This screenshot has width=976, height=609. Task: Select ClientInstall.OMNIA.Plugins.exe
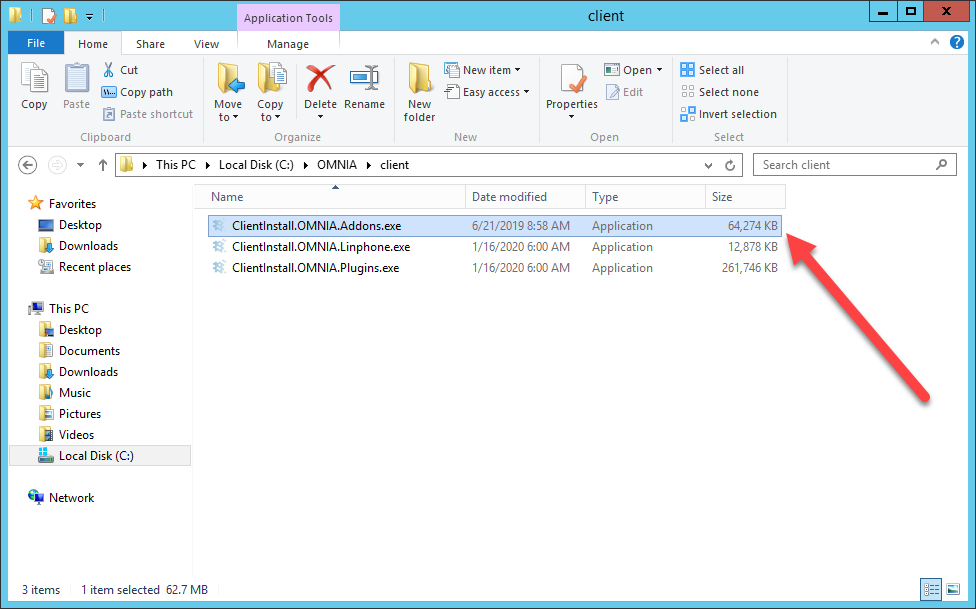pyautogui.click(x=494, y=268)
